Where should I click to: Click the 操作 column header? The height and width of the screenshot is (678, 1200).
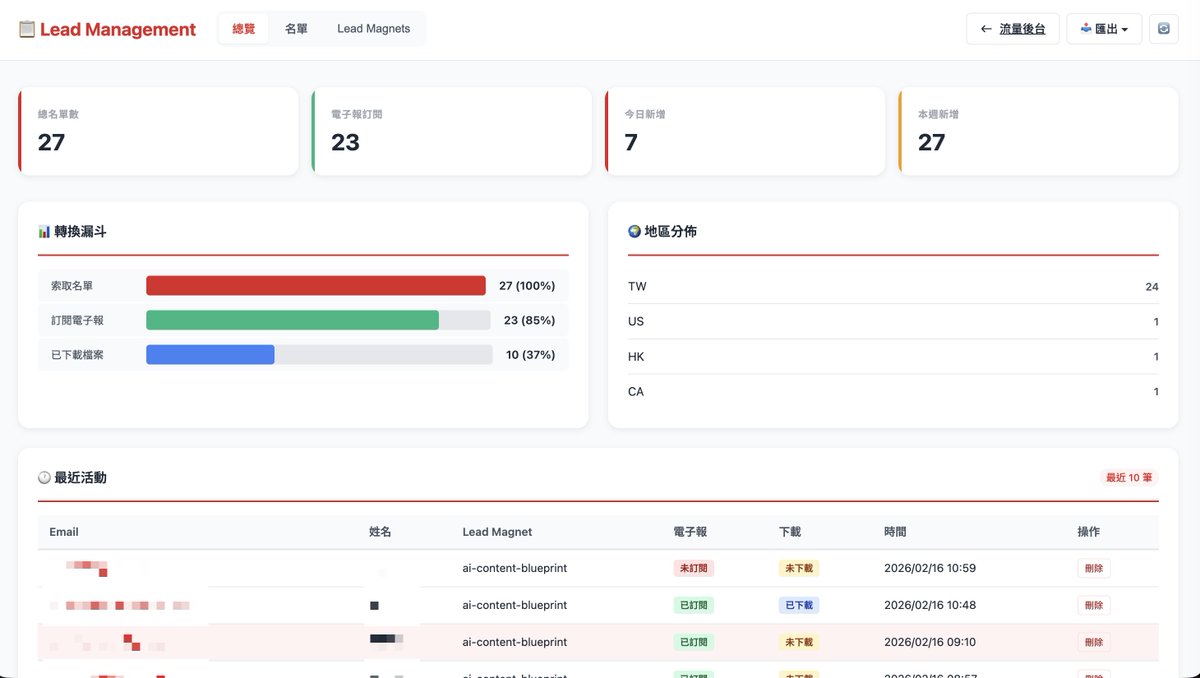1089,532
